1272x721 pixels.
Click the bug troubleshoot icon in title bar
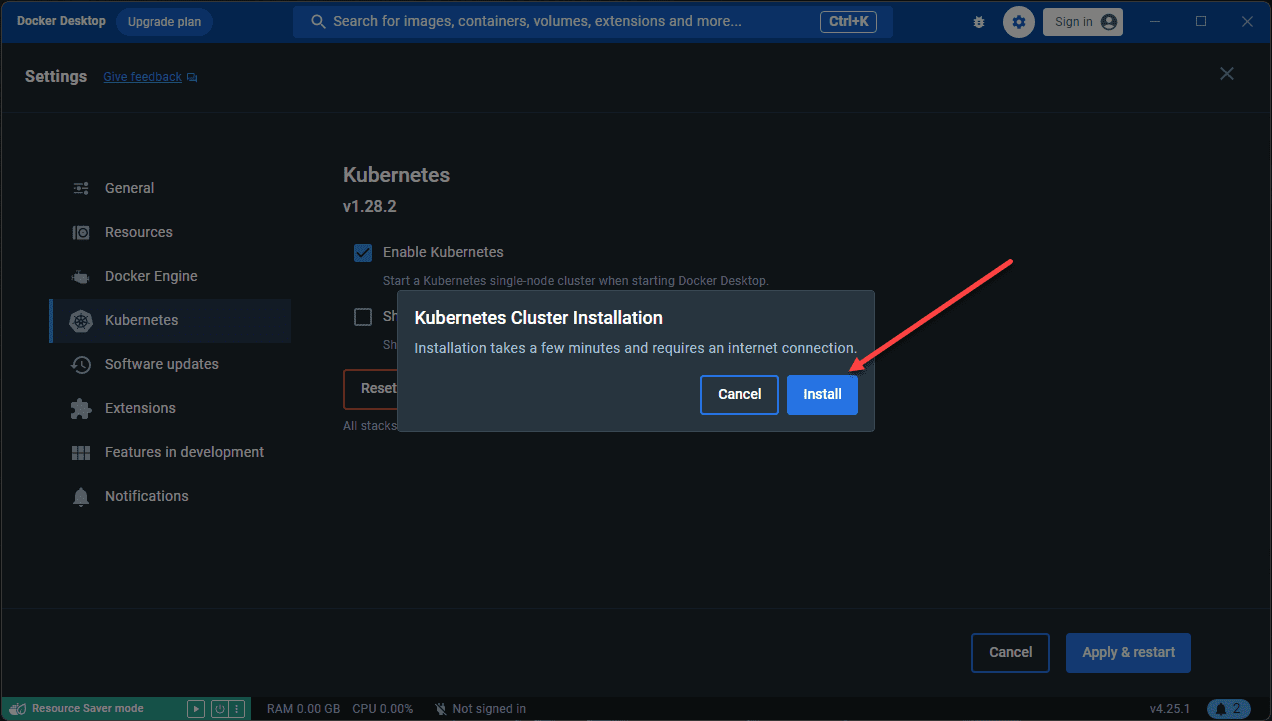(x=979, y=22)
